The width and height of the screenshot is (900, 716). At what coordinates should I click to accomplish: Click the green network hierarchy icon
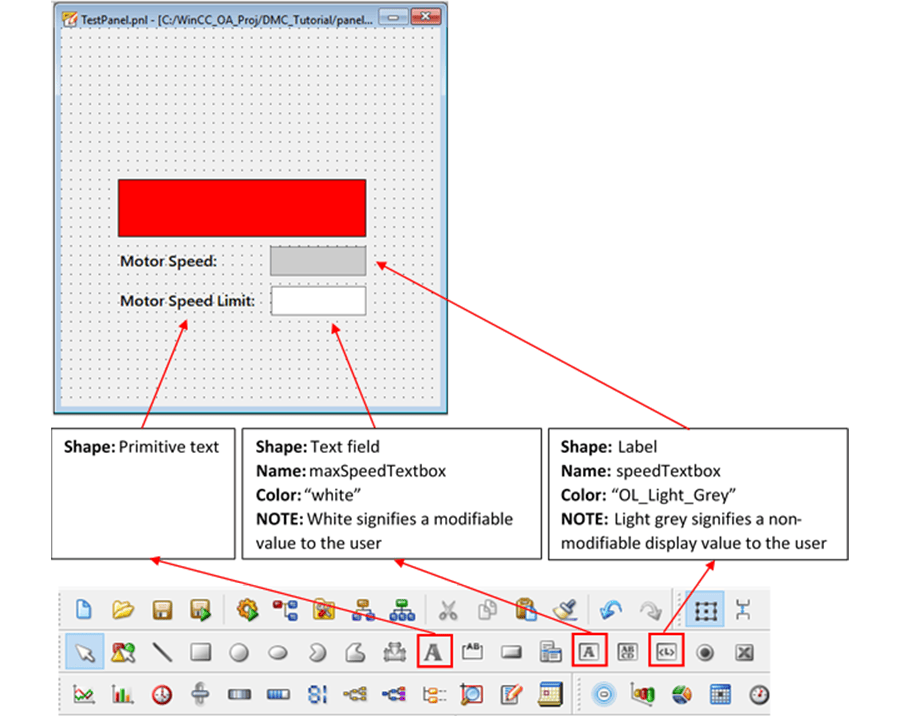tap(402, 610)
